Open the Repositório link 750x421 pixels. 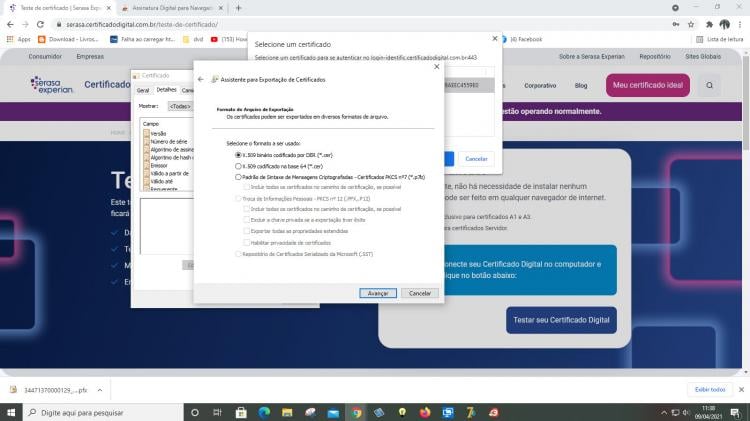click(655, 56)
